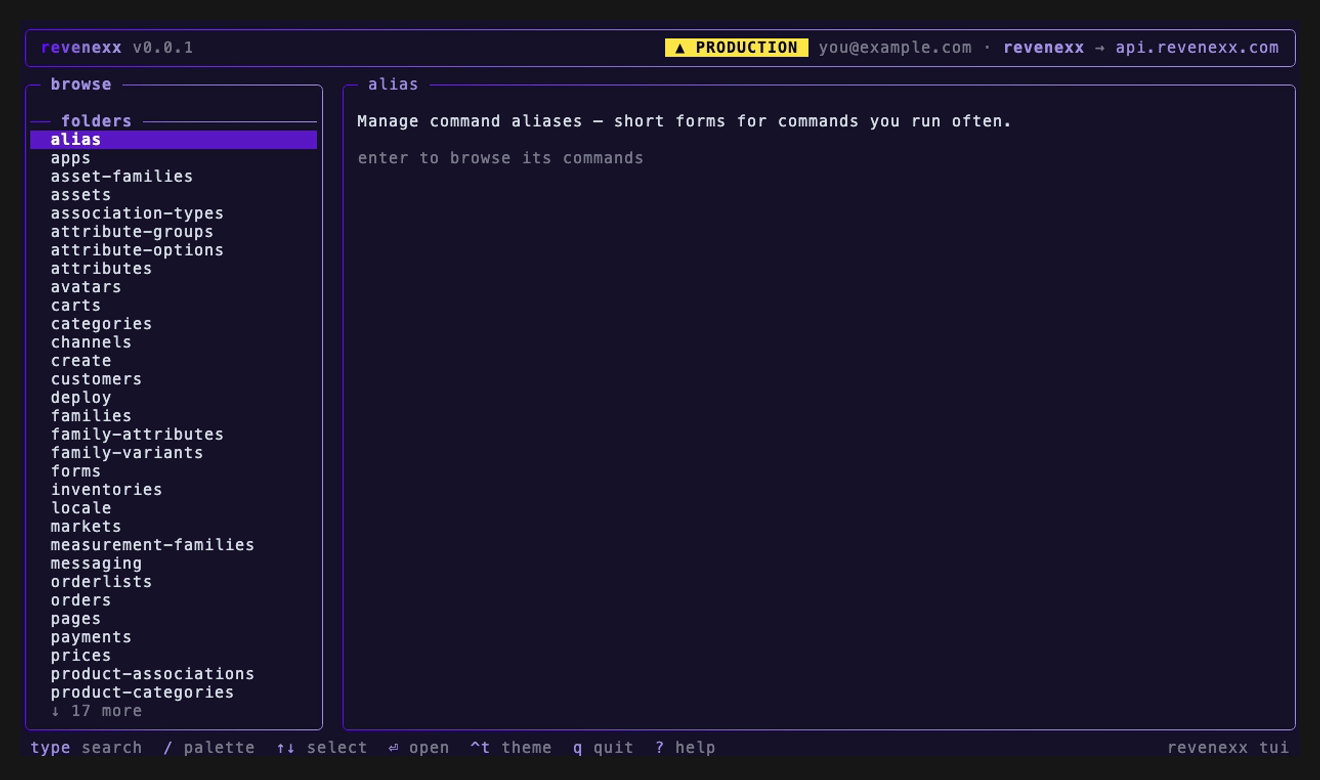
Task: Select the locale folder
Action: (x=173, y=508)
